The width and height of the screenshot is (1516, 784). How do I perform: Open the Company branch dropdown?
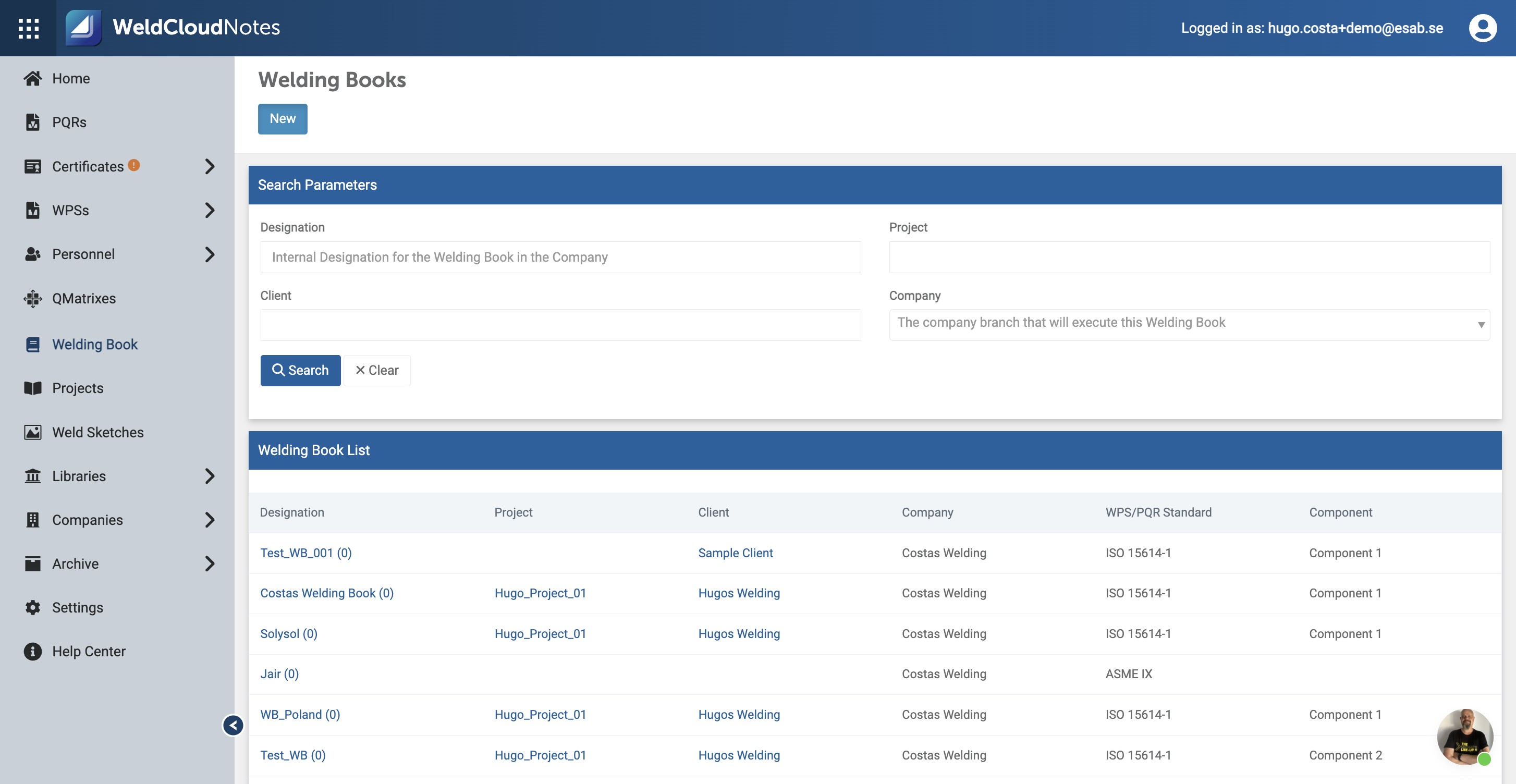pos(1189,324)
